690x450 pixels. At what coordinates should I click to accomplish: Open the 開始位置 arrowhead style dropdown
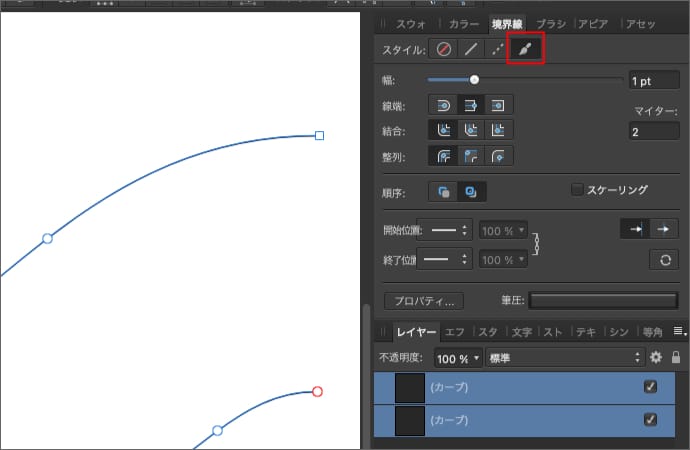[x=443, y=230]
